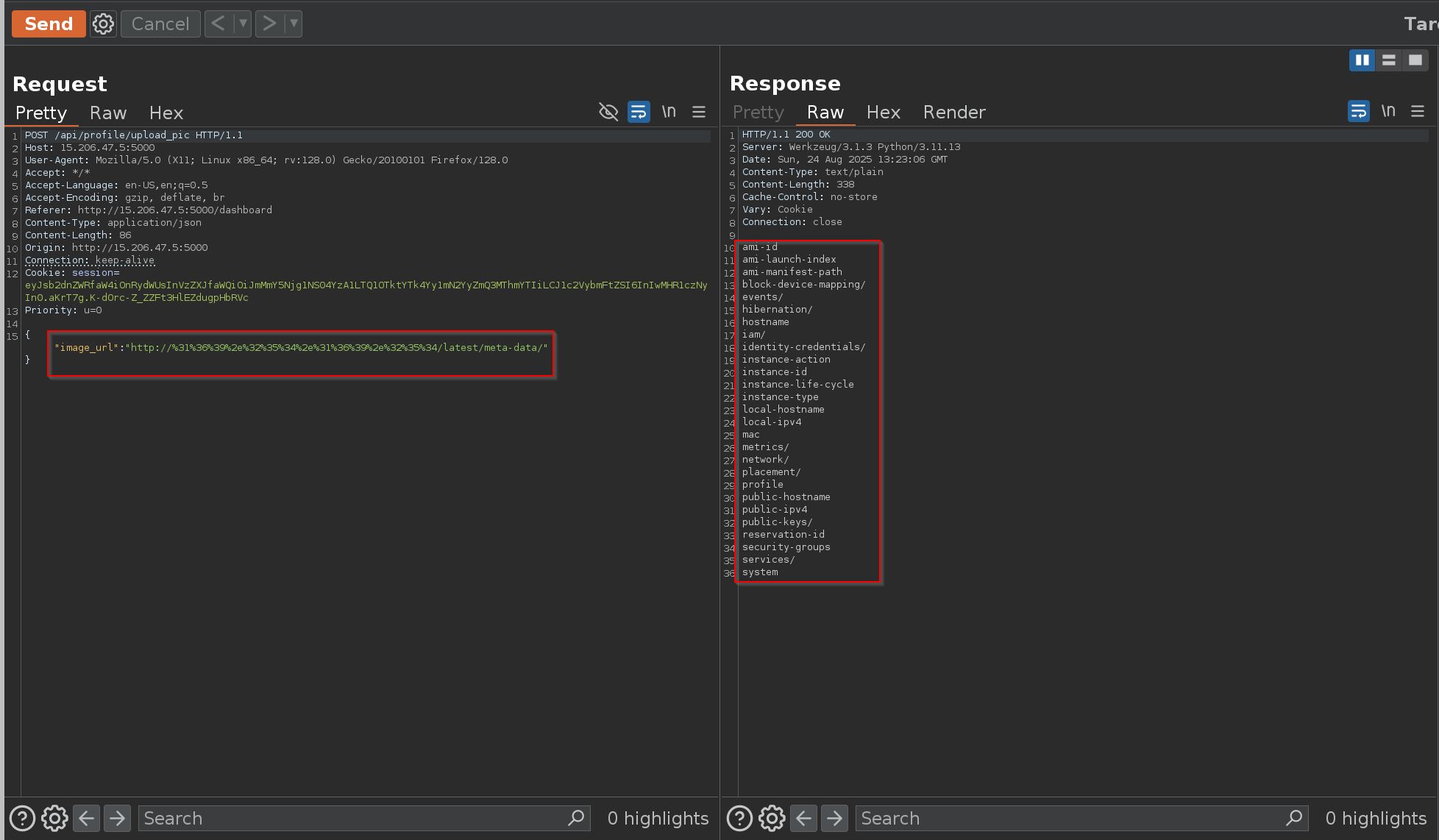Show newline characters in Request editor
The image size is (1439, 840).
pos(668,112)
